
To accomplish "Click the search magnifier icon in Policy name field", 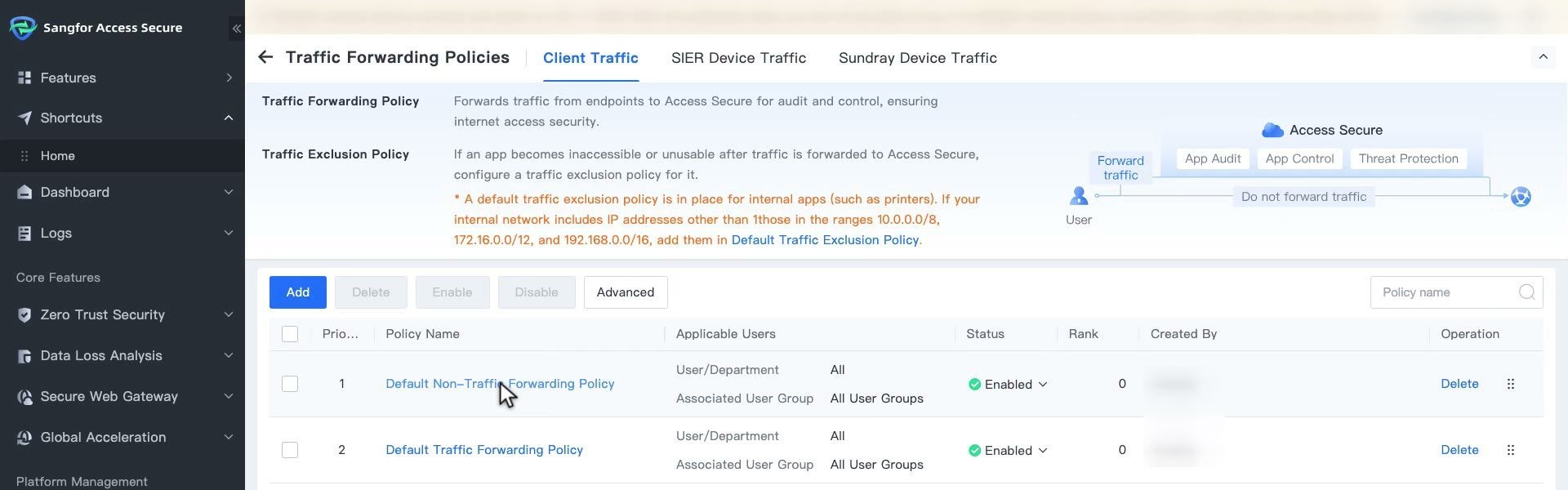I will pos(1526,292).
